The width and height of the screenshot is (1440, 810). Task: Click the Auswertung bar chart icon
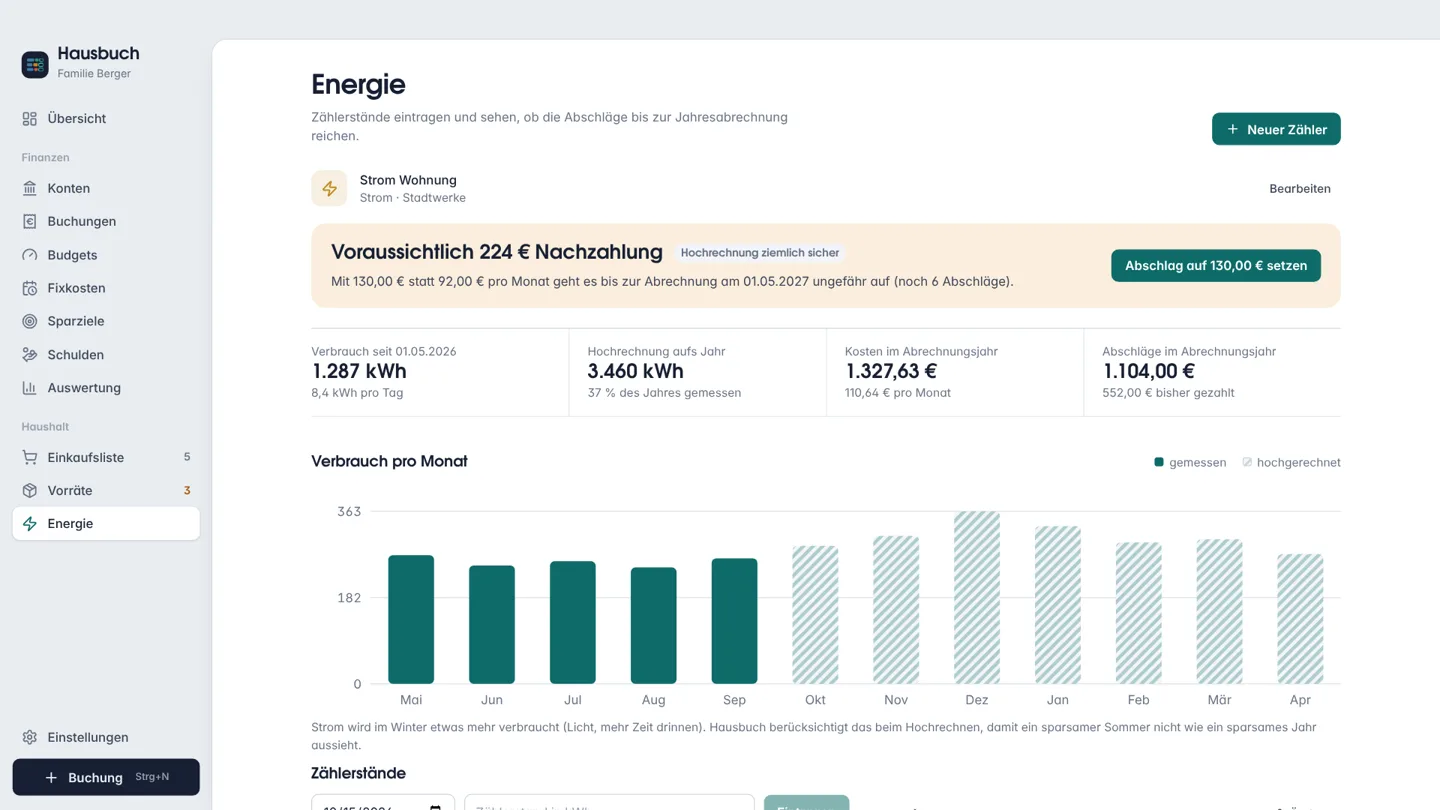point(30,388)
